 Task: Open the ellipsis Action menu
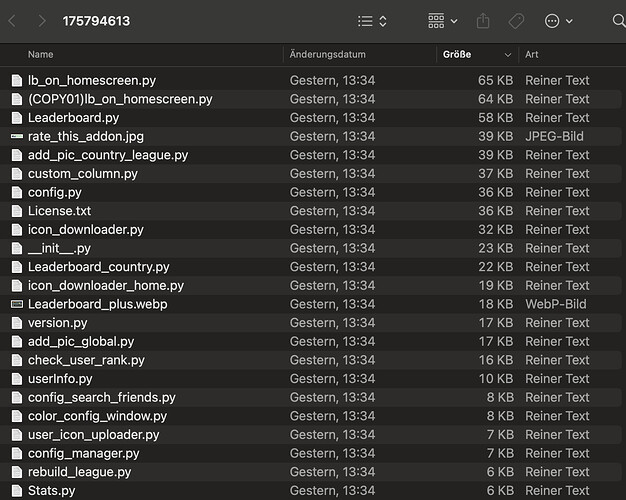pos(559,21)
